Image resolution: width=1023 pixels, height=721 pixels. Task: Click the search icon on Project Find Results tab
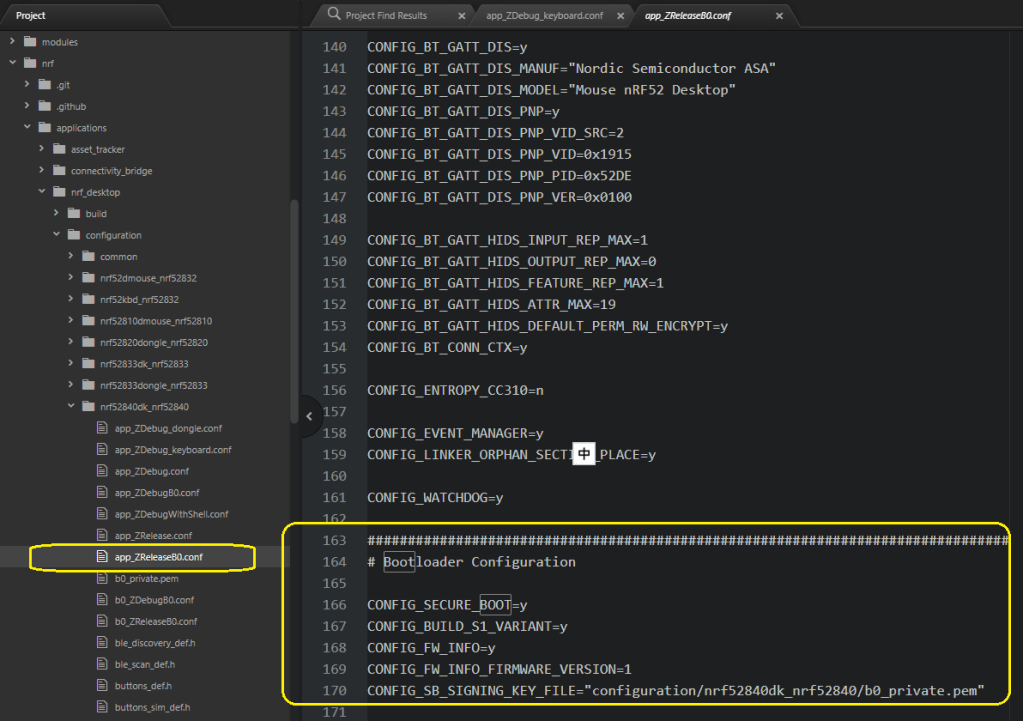[x=334, y=15]
